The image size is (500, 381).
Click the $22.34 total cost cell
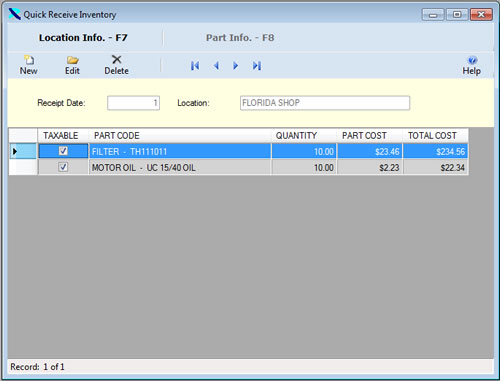tap(436, 167)
